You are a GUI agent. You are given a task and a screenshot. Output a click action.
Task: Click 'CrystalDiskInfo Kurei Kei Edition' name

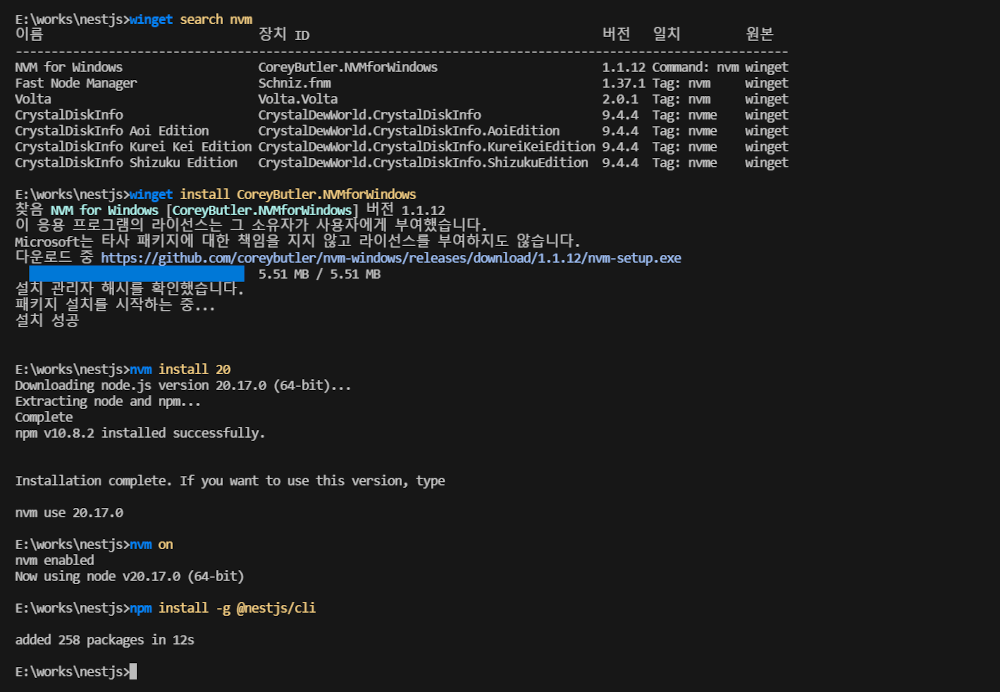tap(133, 147)
